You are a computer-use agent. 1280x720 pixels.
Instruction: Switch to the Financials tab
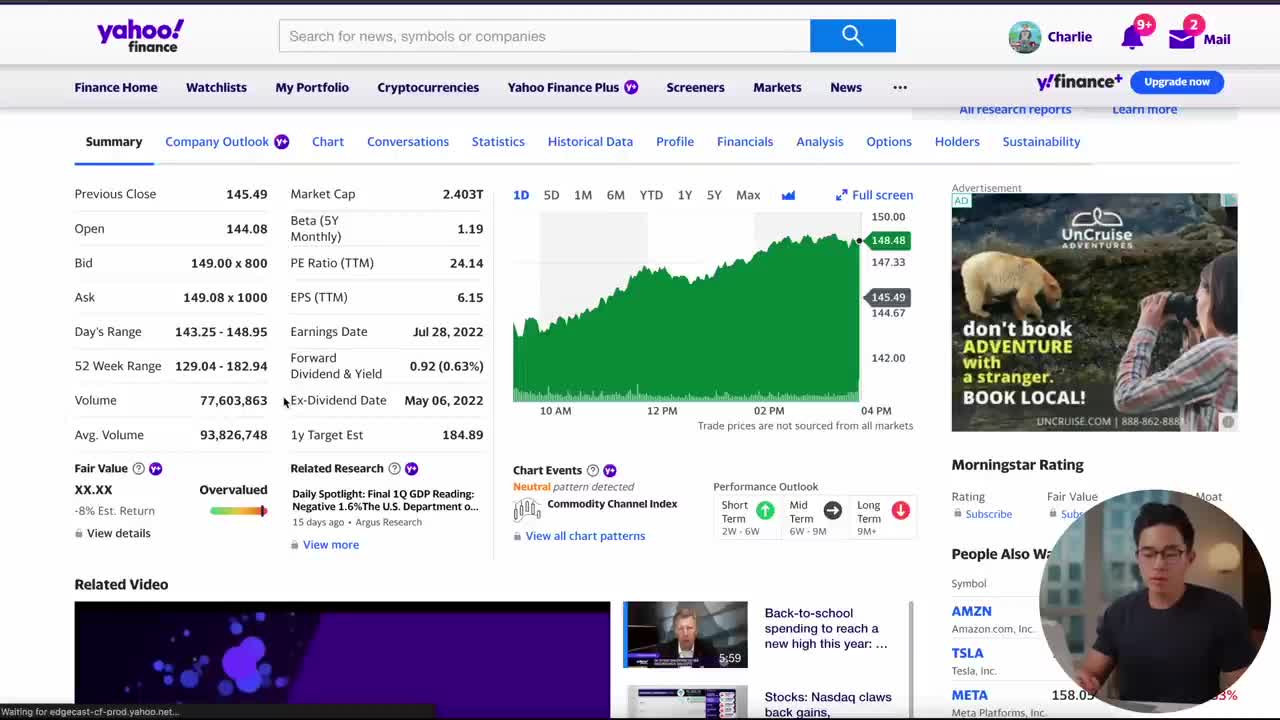tap(745, 141)
